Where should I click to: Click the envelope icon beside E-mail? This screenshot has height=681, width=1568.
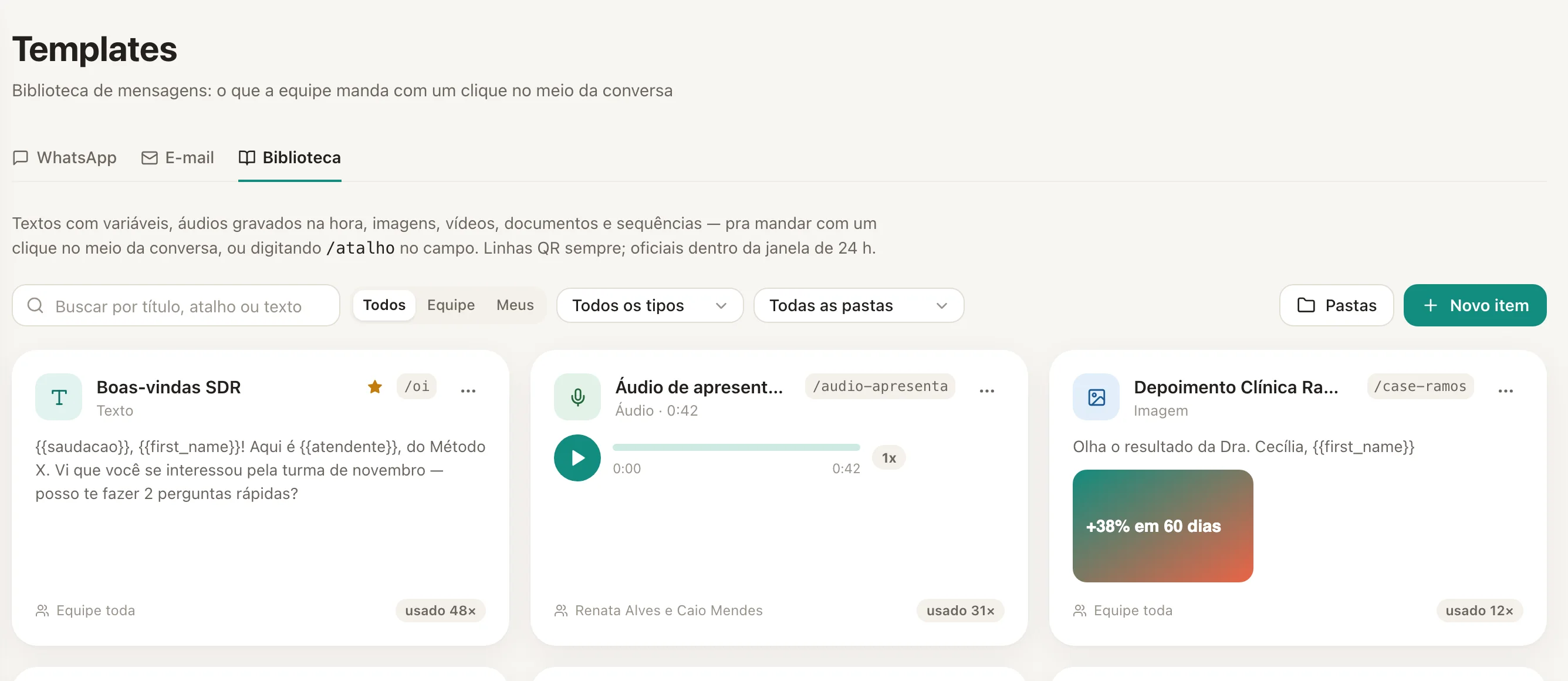coord(149,158)
